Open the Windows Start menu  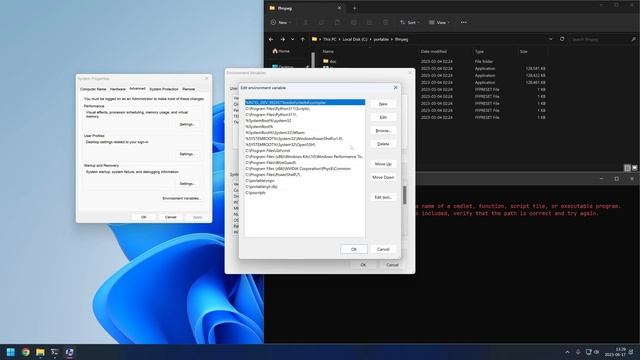point(11,352)
